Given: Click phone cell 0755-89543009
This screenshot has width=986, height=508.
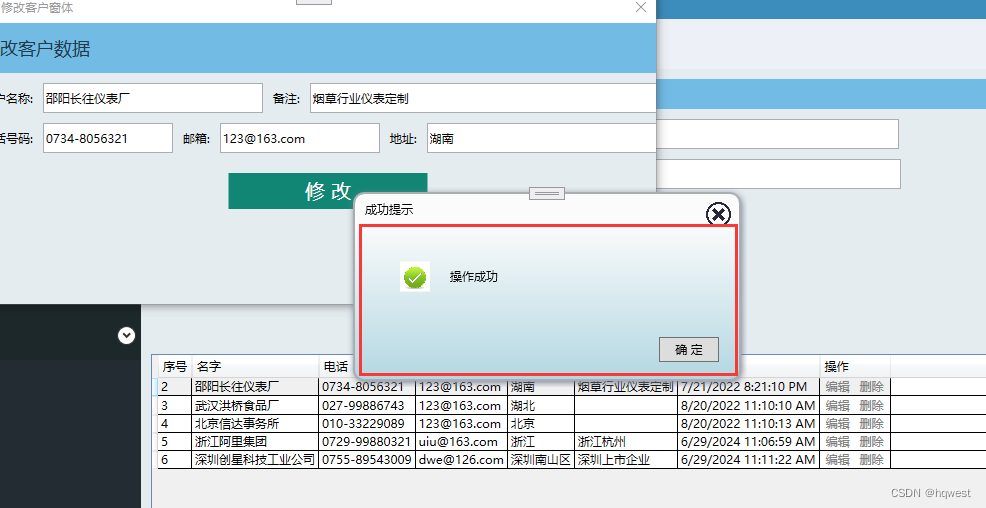Looking at the screenshot, I should pyautogui.click(x=367, y=460).
